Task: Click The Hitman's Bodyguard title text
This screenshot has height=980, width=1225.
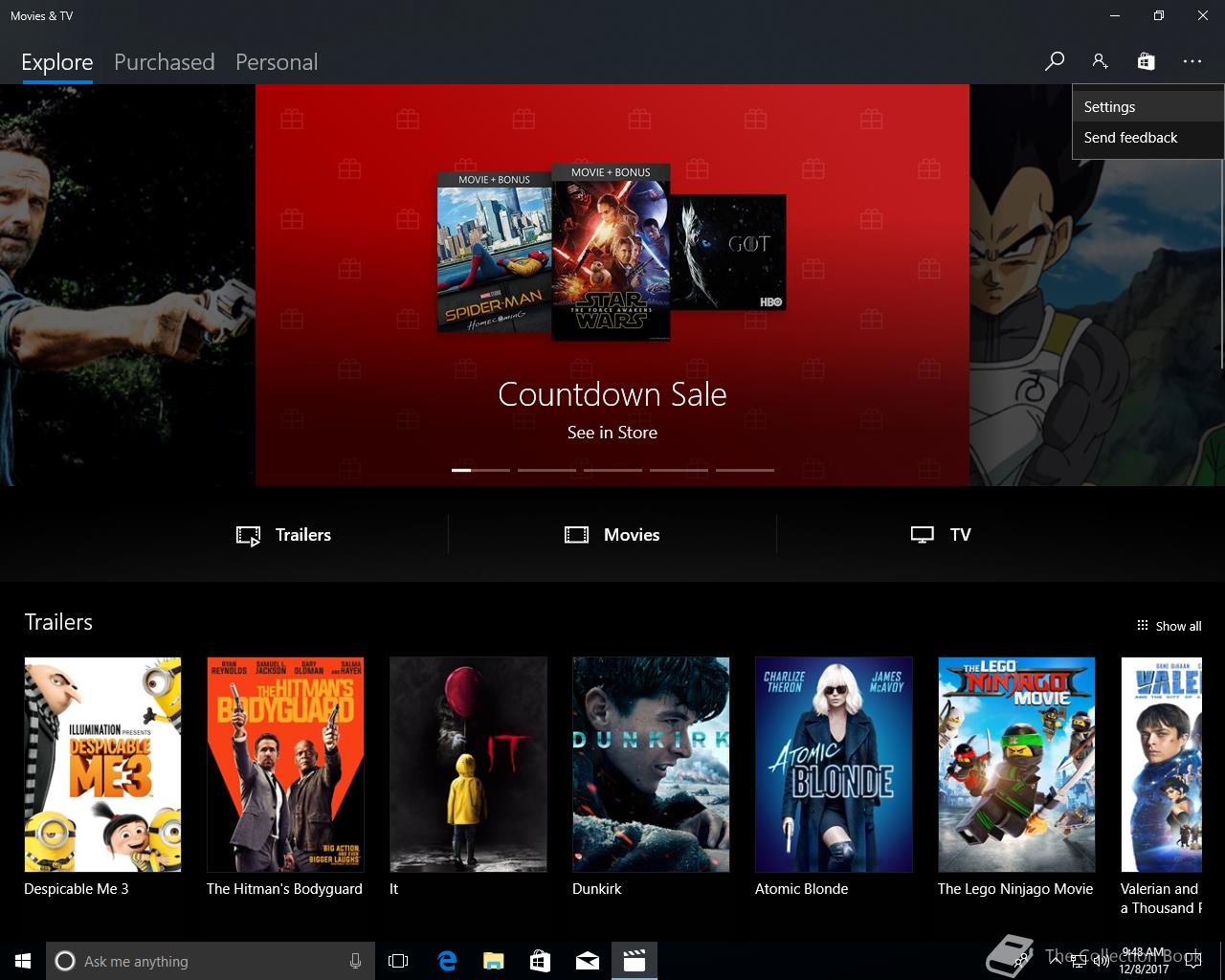Action: pyautogui.click(x=284, y=889)
